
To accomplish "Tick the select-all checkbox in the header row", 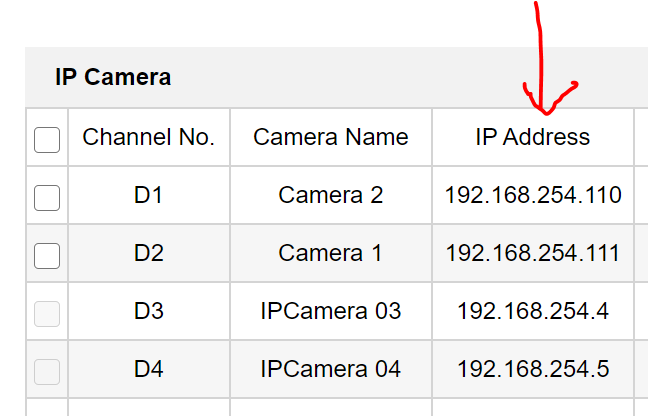I will point(47,139).
